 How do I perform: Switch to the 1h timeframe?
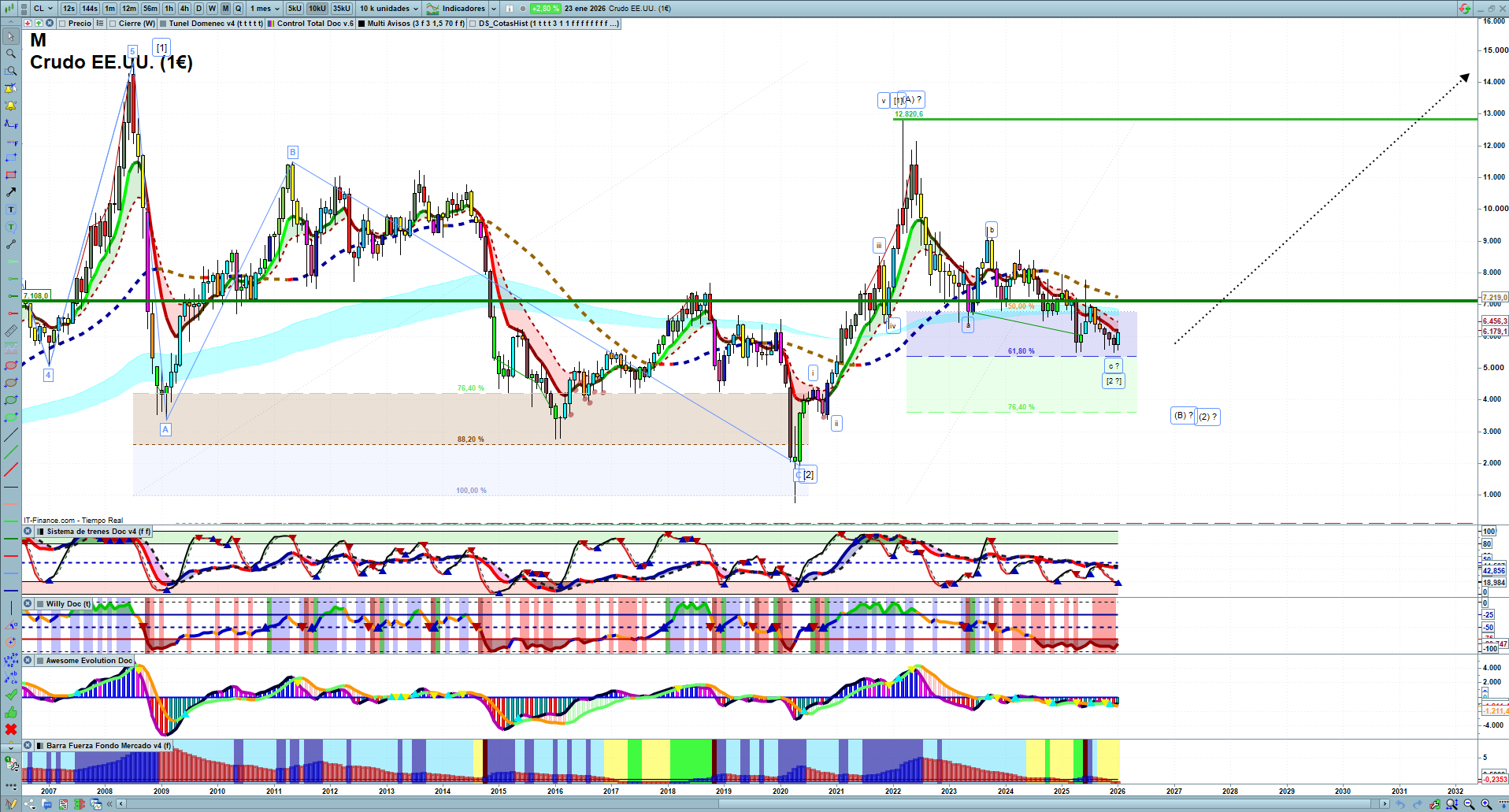tap(169, 9)
